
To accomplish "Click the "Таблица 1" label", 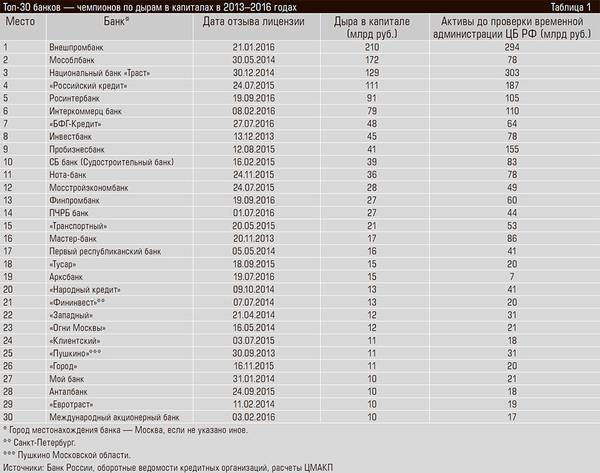I will click(571, 7).
